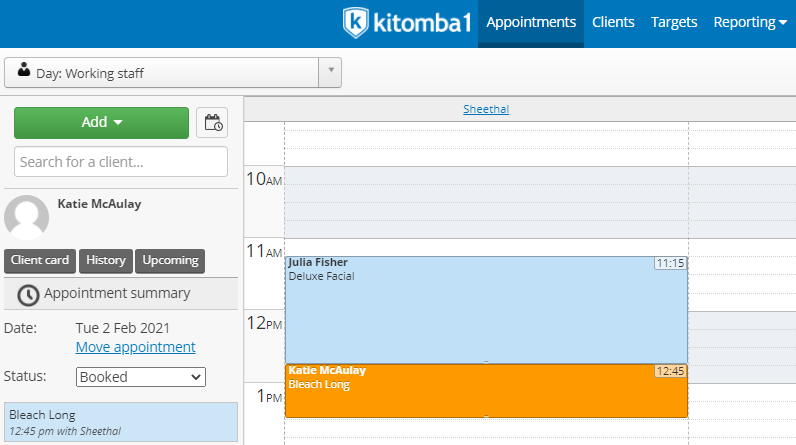View Upcoming appointments button
Image resolution: width=796 pixels, height=445 pixels.
point(170,261)
